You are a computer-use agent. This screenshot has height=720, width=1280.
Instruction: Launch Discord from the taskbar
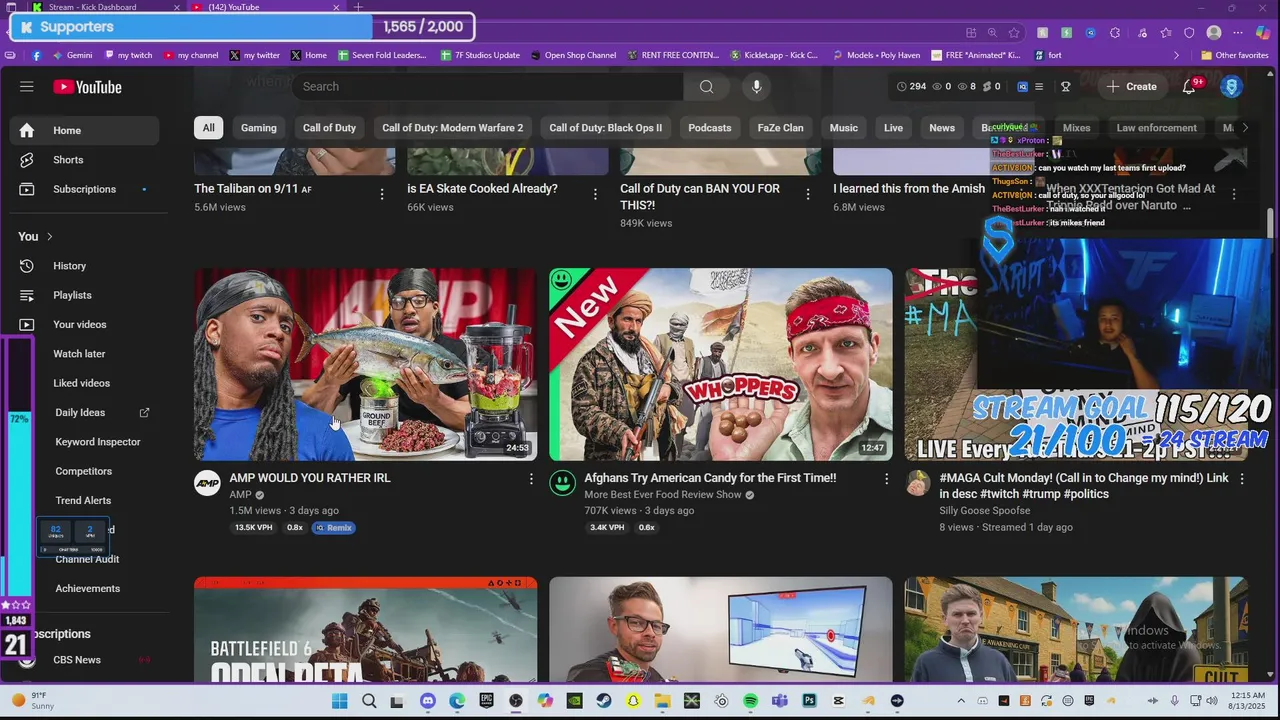click(x=428, y=701)
